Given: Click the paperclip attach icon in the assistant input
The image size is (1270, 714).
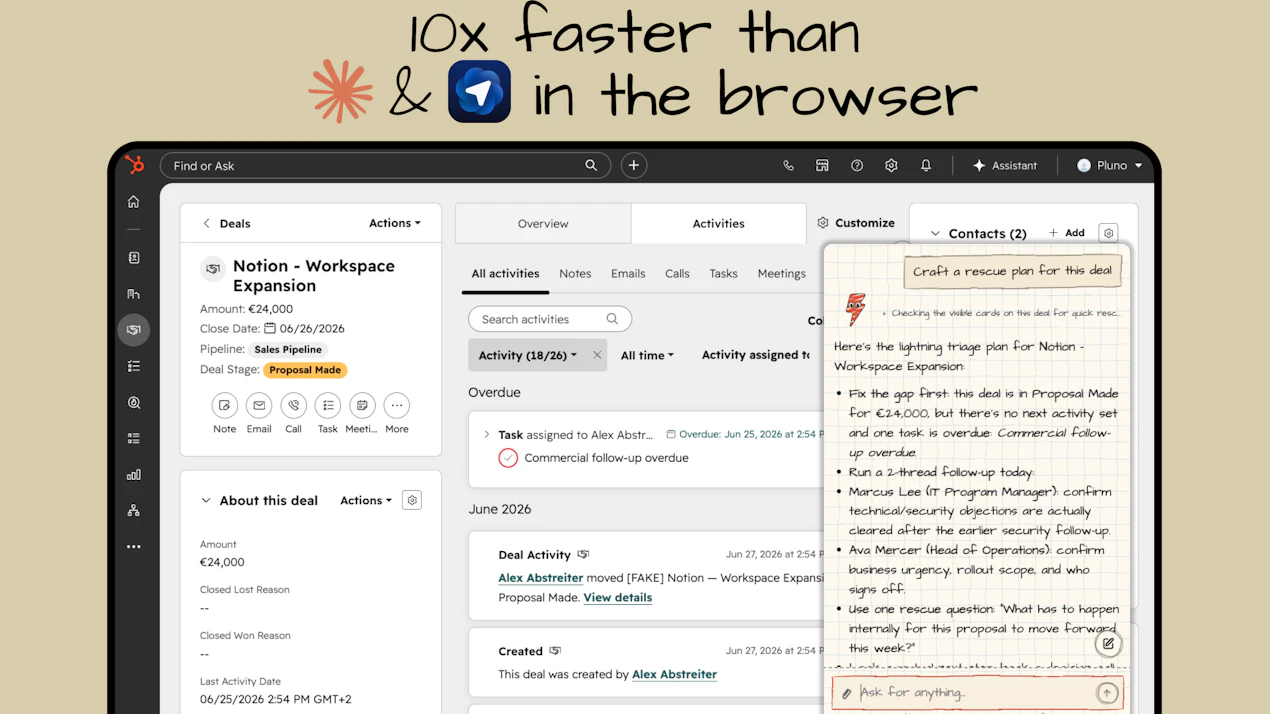Looking at the screenshot, I should click(x=847, y=693).
